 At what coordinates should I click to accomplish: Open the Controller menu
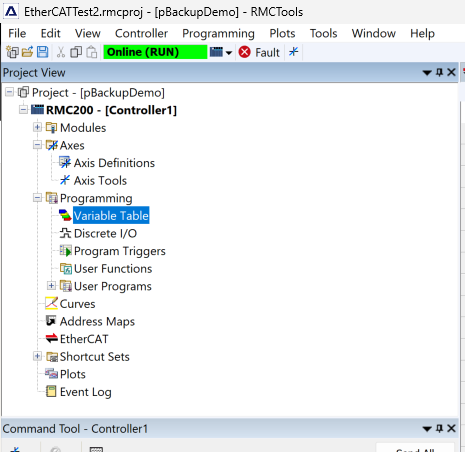coord(141,33)
